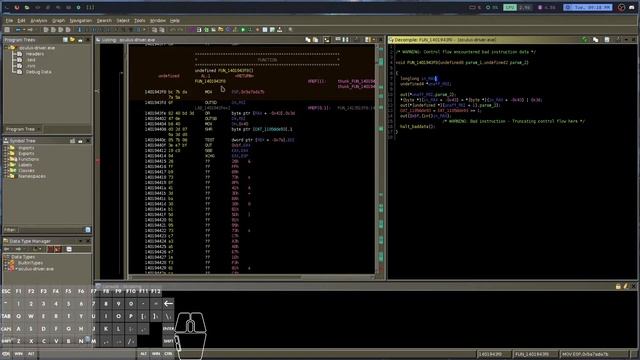Click the first copy icon in Listing header
Image resolution: width=640 pixels, height=360 pixels.
pos(308,40)
